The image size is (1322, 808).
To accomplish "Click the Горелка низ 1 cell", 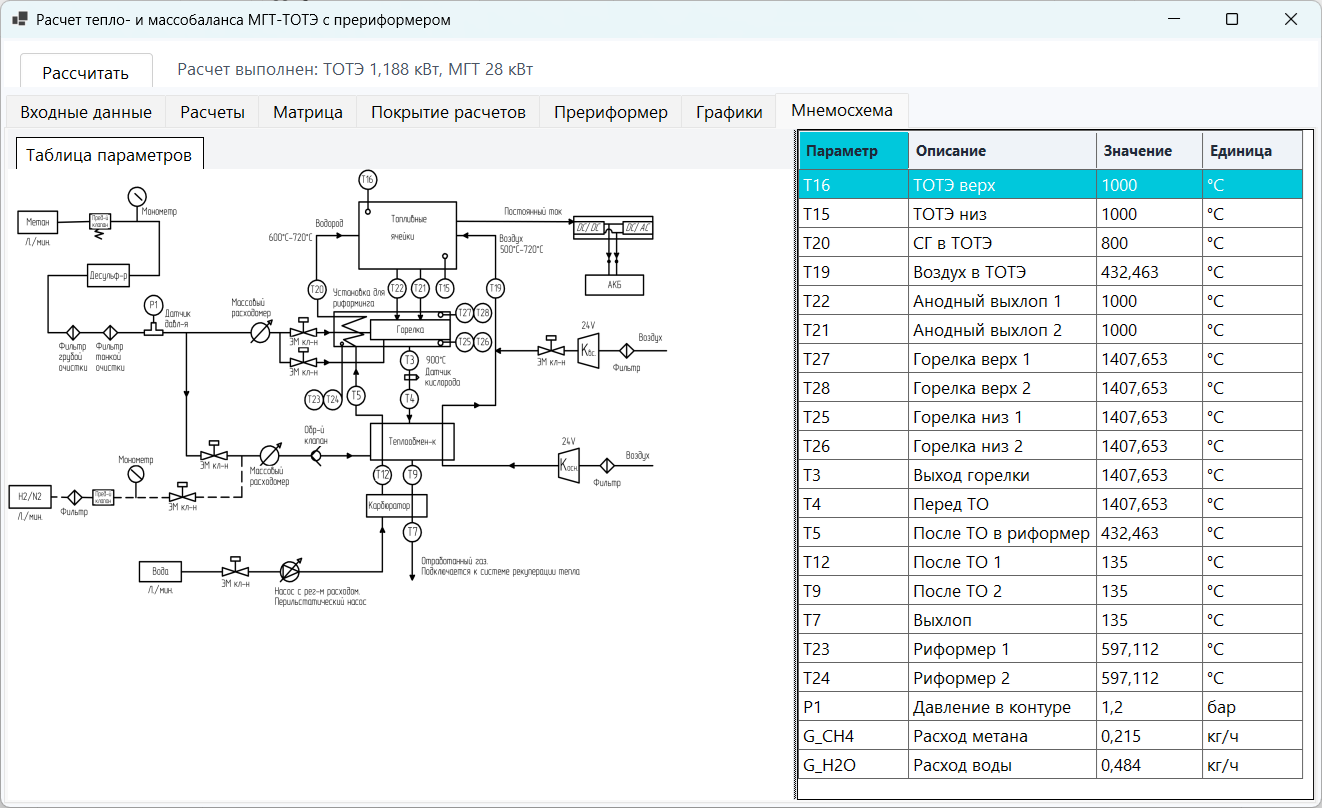I will click(x=1002, y=417).
